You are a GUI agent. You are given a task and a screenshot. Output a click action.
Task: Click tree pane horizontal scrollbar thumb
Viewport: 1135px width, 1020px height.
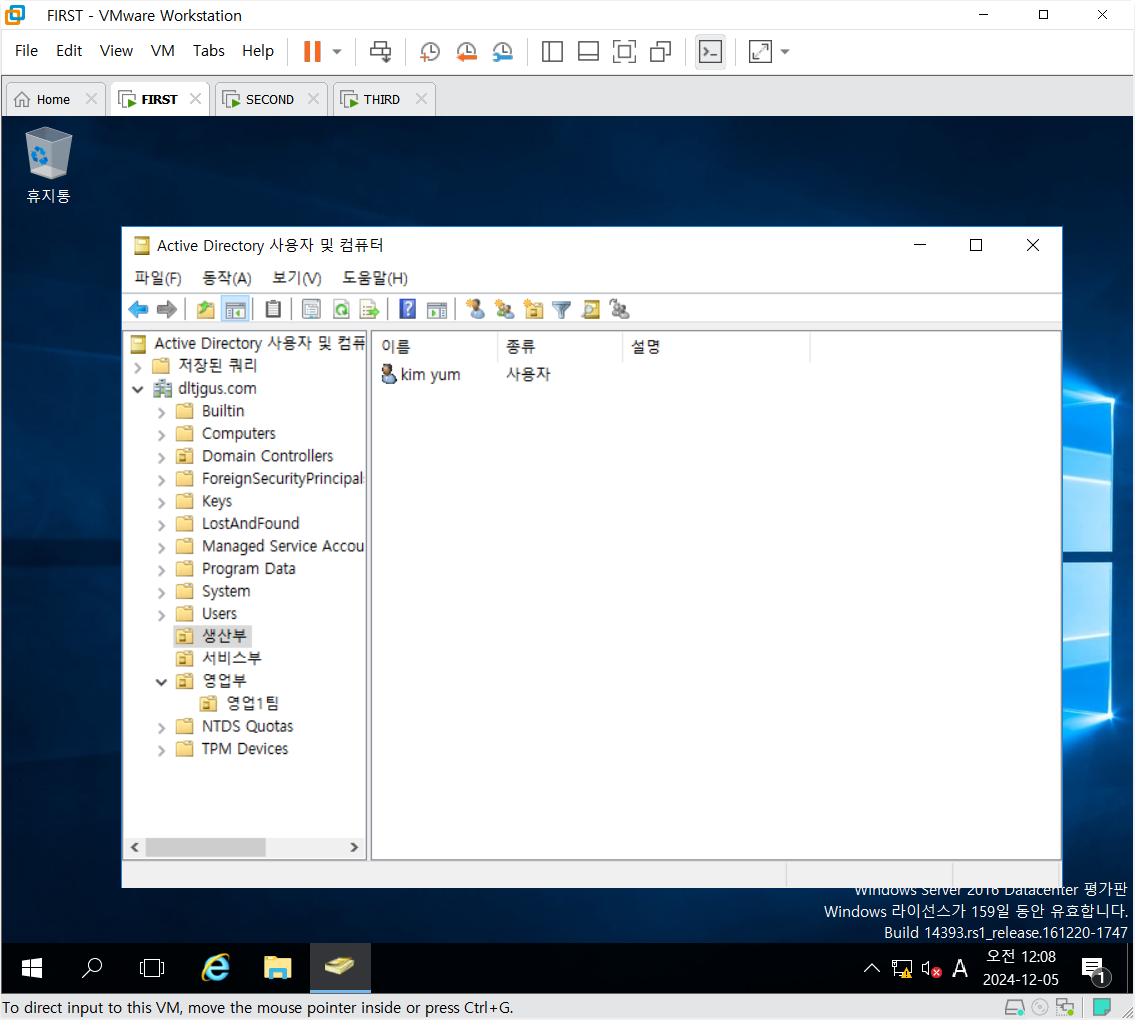pos(206,846)
